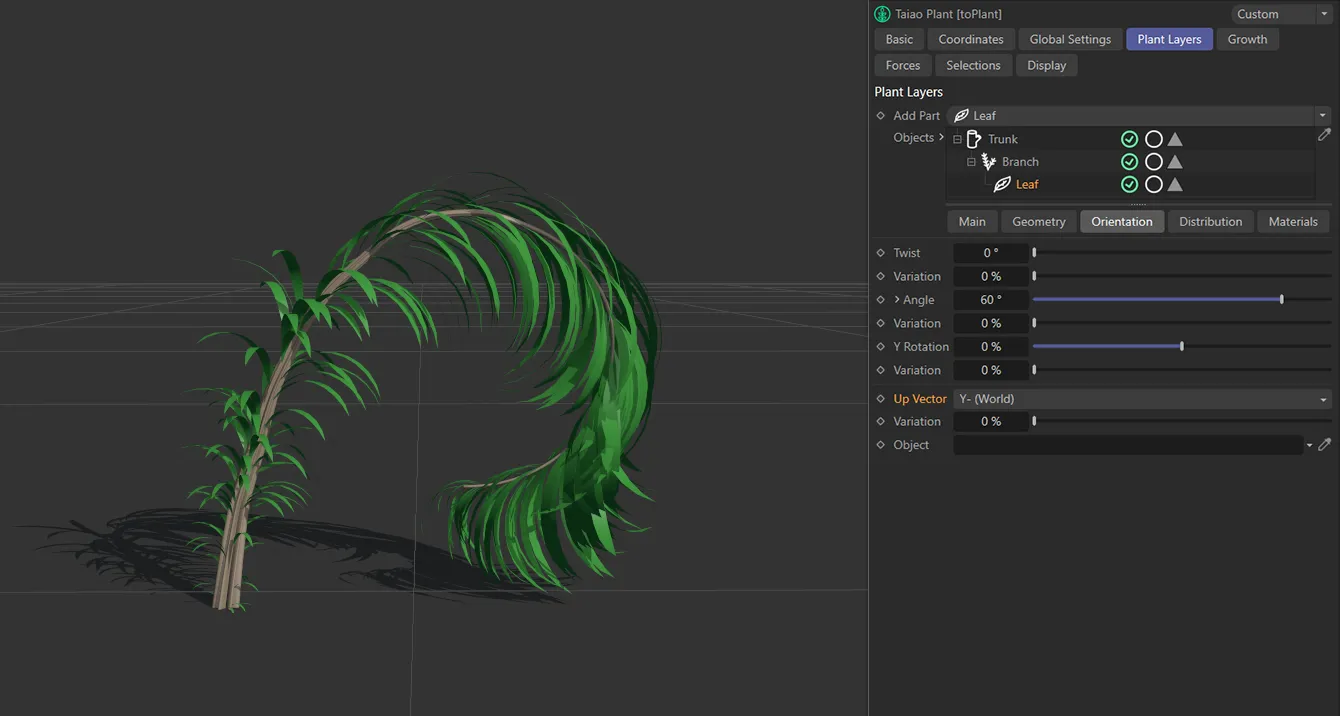Click the triangle marker next to Trunk
This screenshot has width=1340, height=716.
click(1175, 138)
